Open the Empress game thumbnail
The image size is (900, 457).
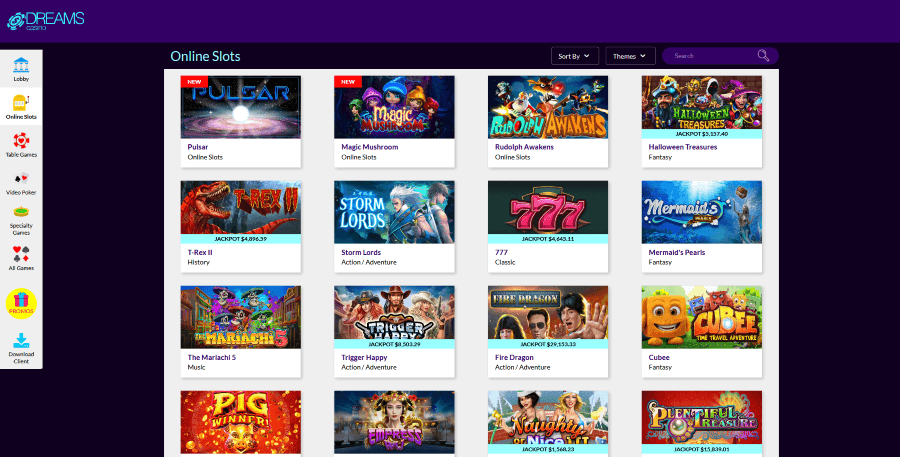click(394, 422)
